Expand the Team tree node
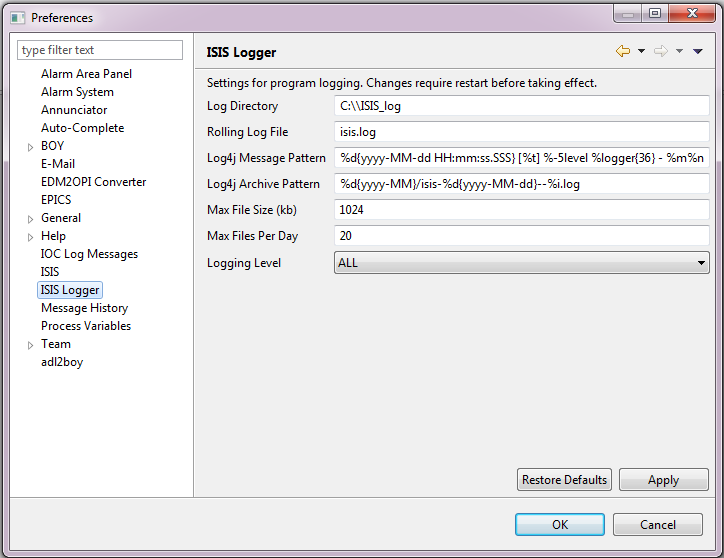The width and height of the screenshot is (724, 558). (30, 345)
